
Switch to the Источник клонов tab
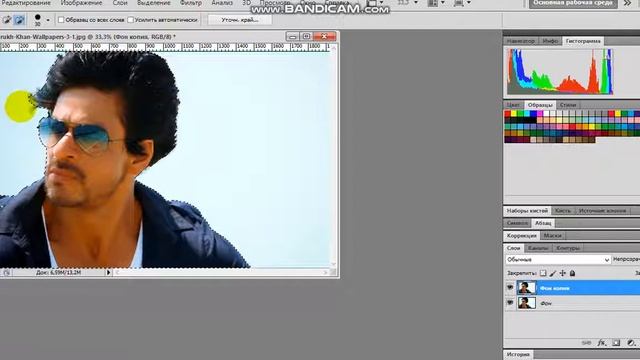click(602, 211)
